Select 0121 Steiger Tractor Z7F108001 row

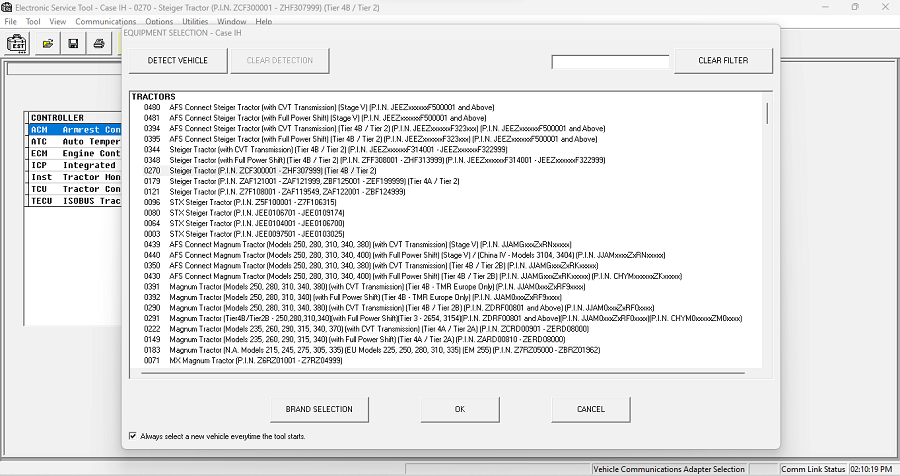click(274, 192)
